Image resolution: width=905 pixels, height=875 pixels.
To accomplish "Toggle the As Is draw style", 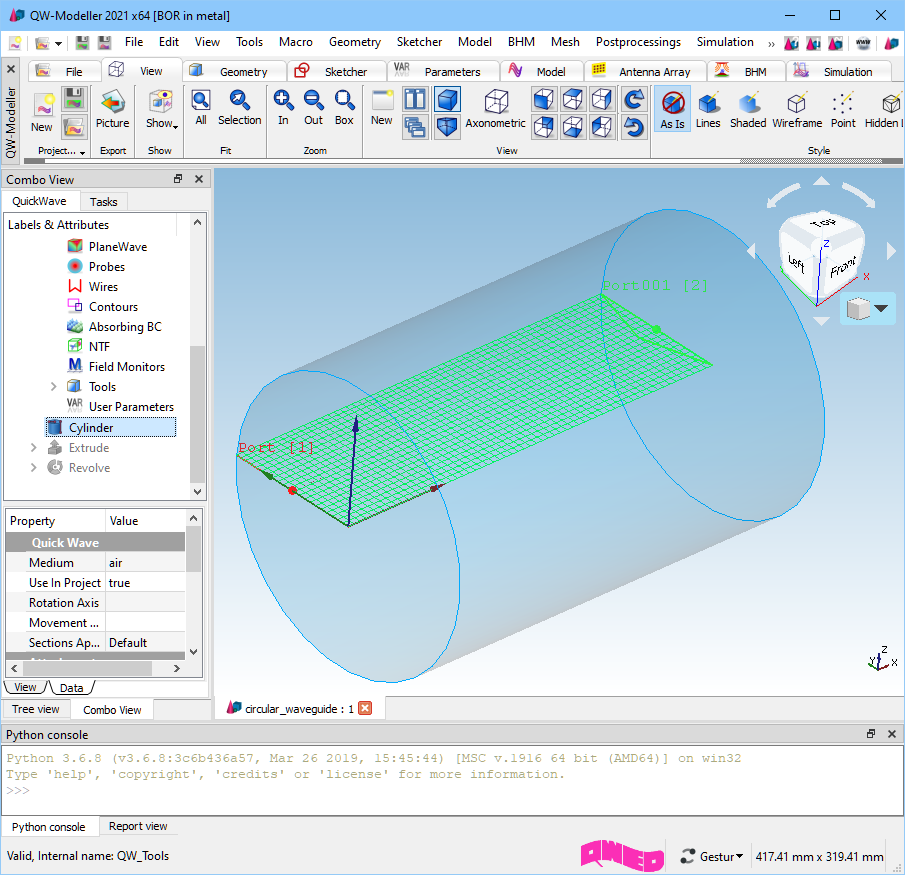I will point(672,110).
